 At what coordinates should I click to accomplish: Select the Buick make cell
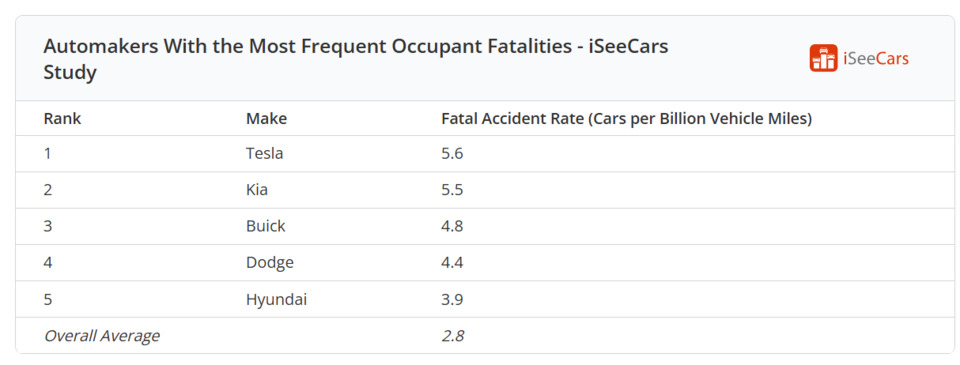coord(266,226)
